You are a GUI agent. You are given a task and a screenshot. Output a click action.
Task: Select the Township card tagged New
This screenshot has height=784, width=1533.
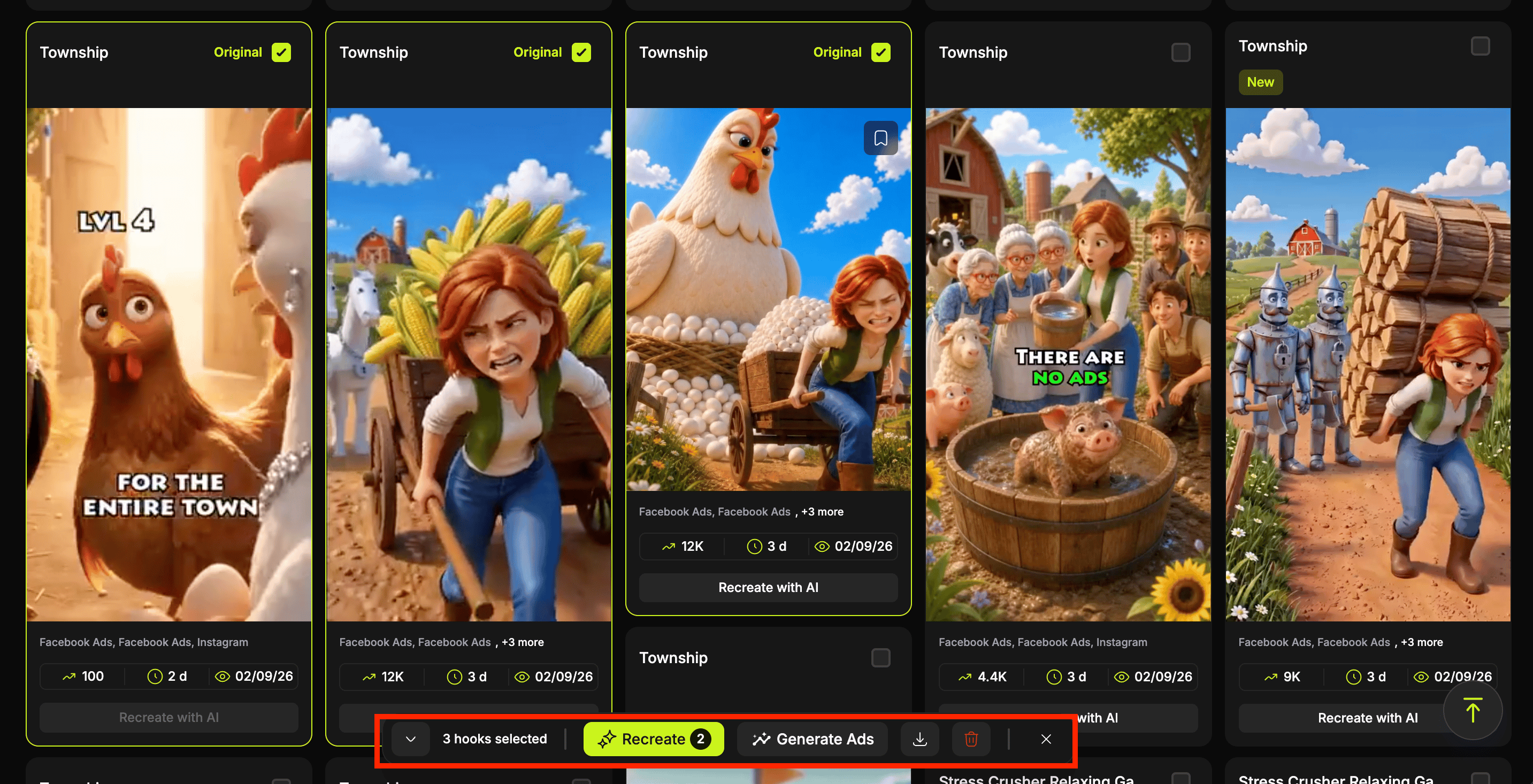click(1481, 46)
